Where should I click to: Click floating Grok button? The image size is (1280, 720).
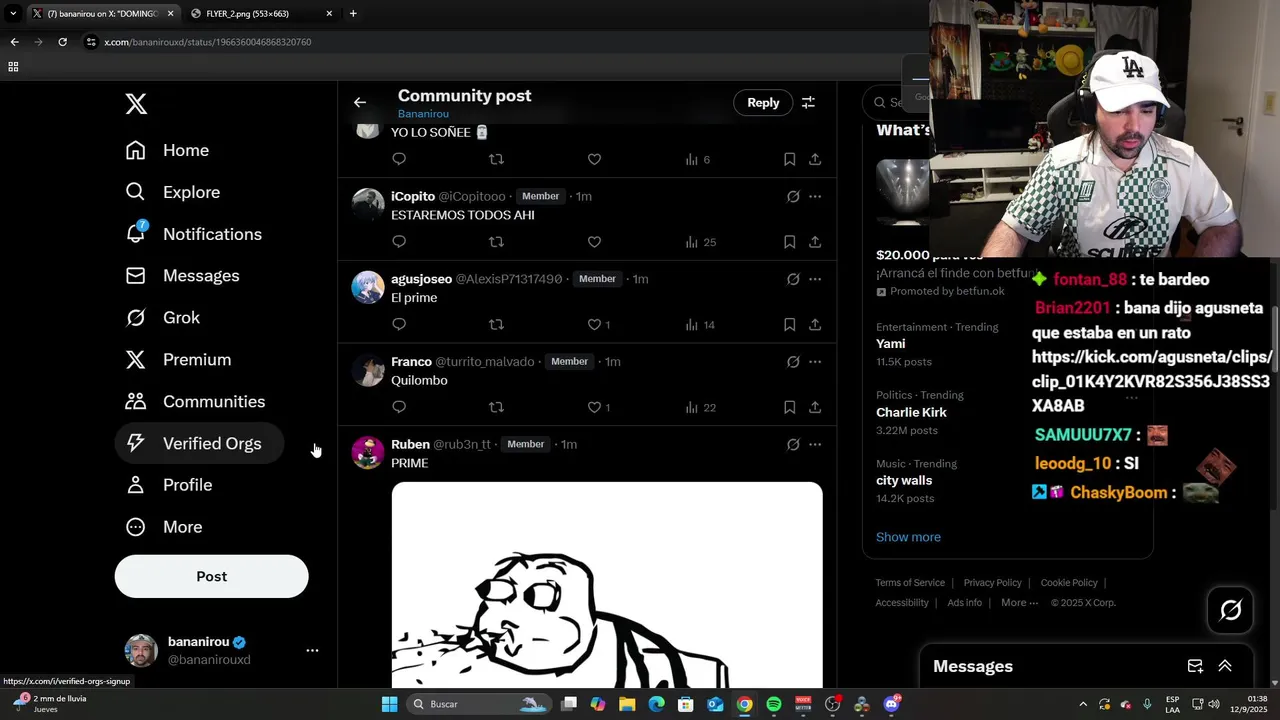coord(1230,609)
